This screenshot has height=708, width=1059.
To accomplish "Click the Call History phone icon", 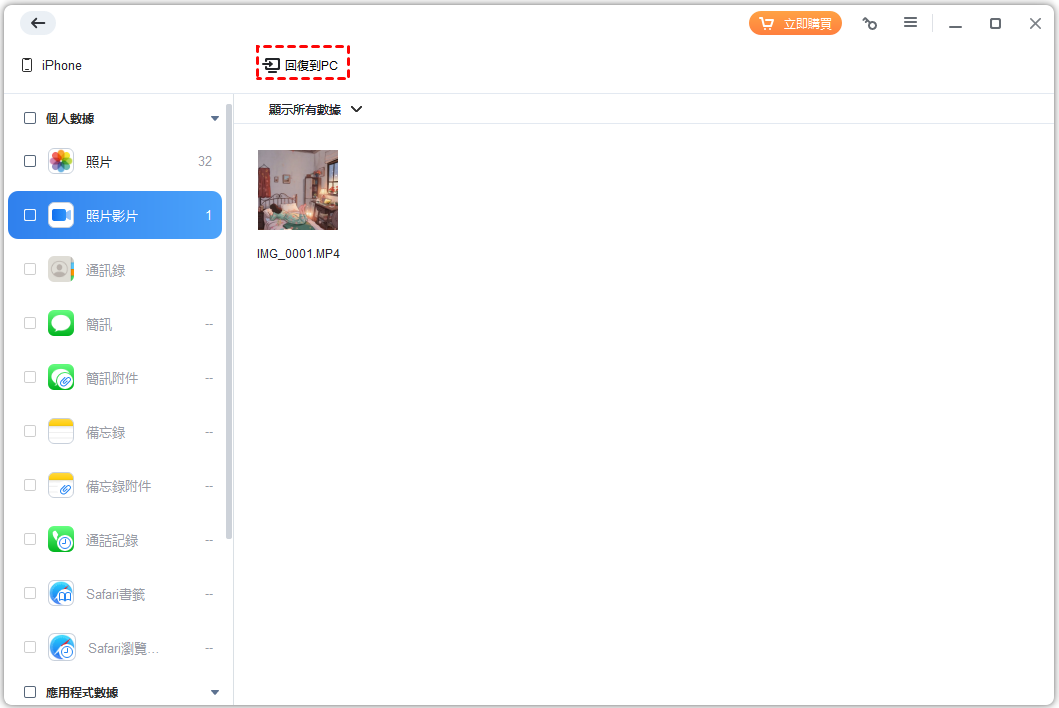I will point(61,539).
